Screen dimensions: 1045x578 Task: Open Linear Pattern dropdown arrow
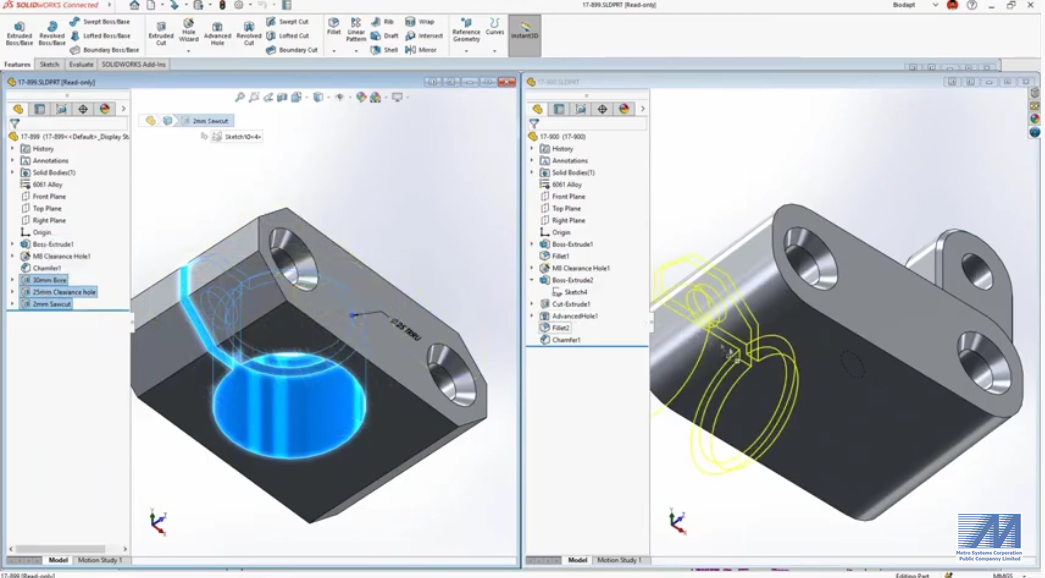[x=356, y=51]
